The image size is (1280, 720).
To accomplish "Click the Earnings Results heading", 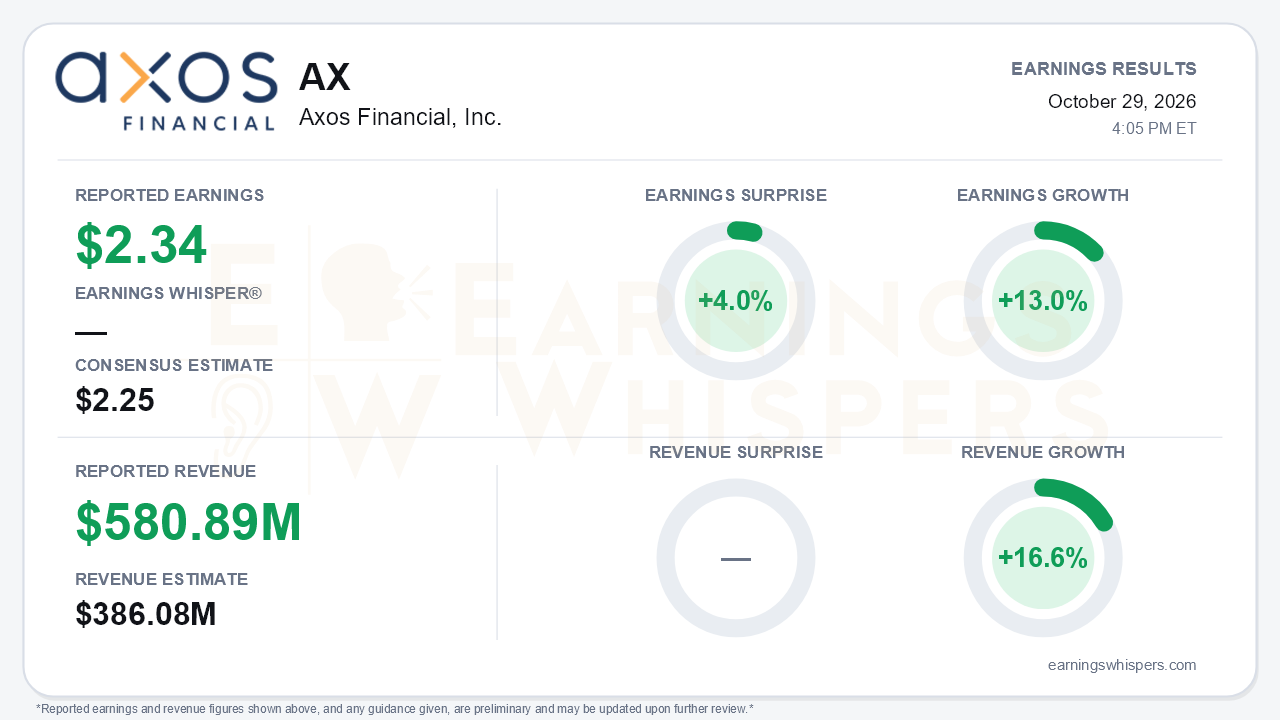I will point(1104,69).
